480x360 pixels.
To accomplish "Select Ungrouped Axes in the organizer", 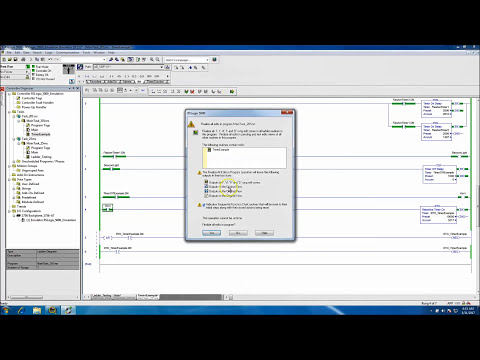I will [x=33, y=170].
